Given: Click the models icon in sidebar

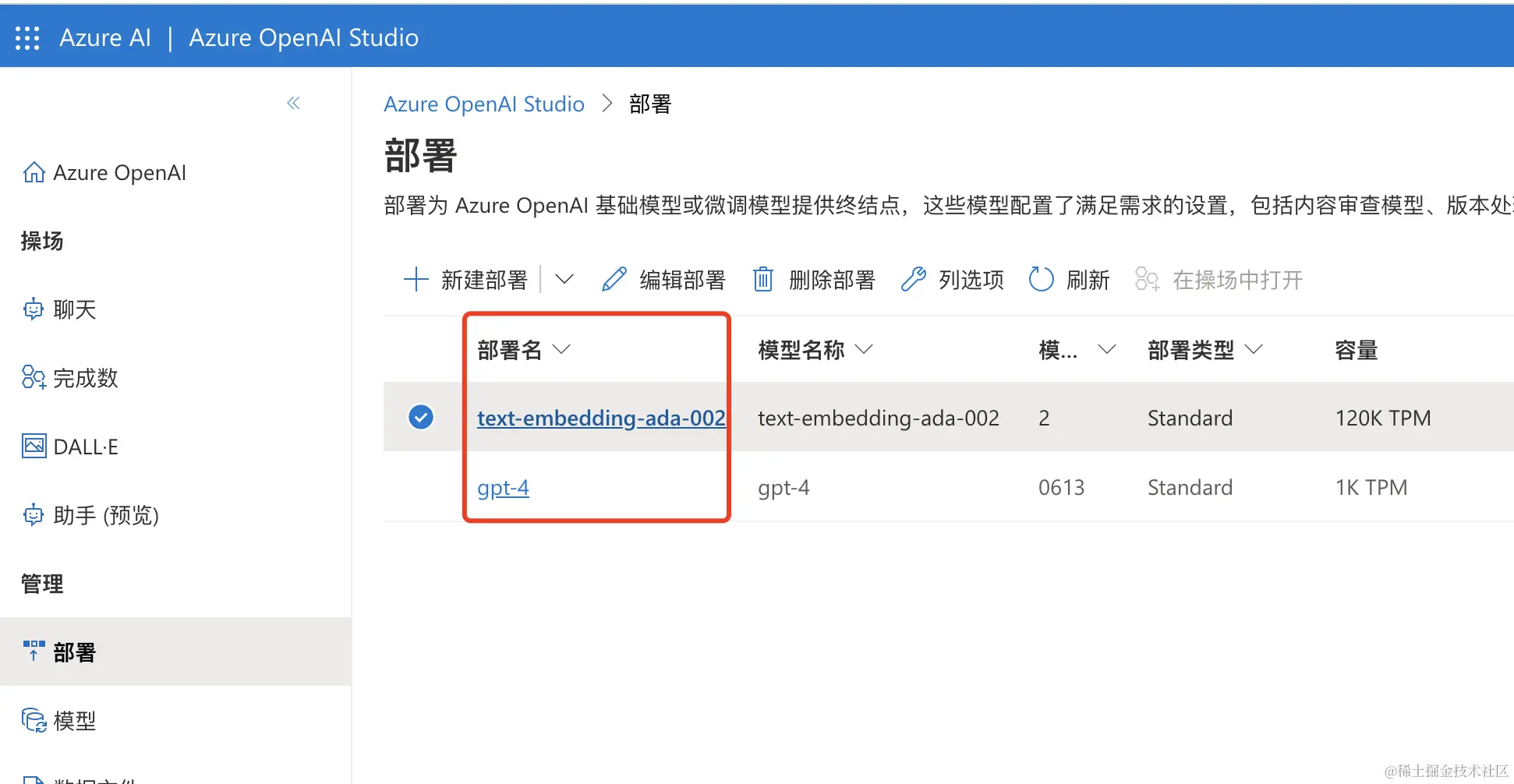Looking at the screenshot, I should pyautogui.click(x=34, y=721).
